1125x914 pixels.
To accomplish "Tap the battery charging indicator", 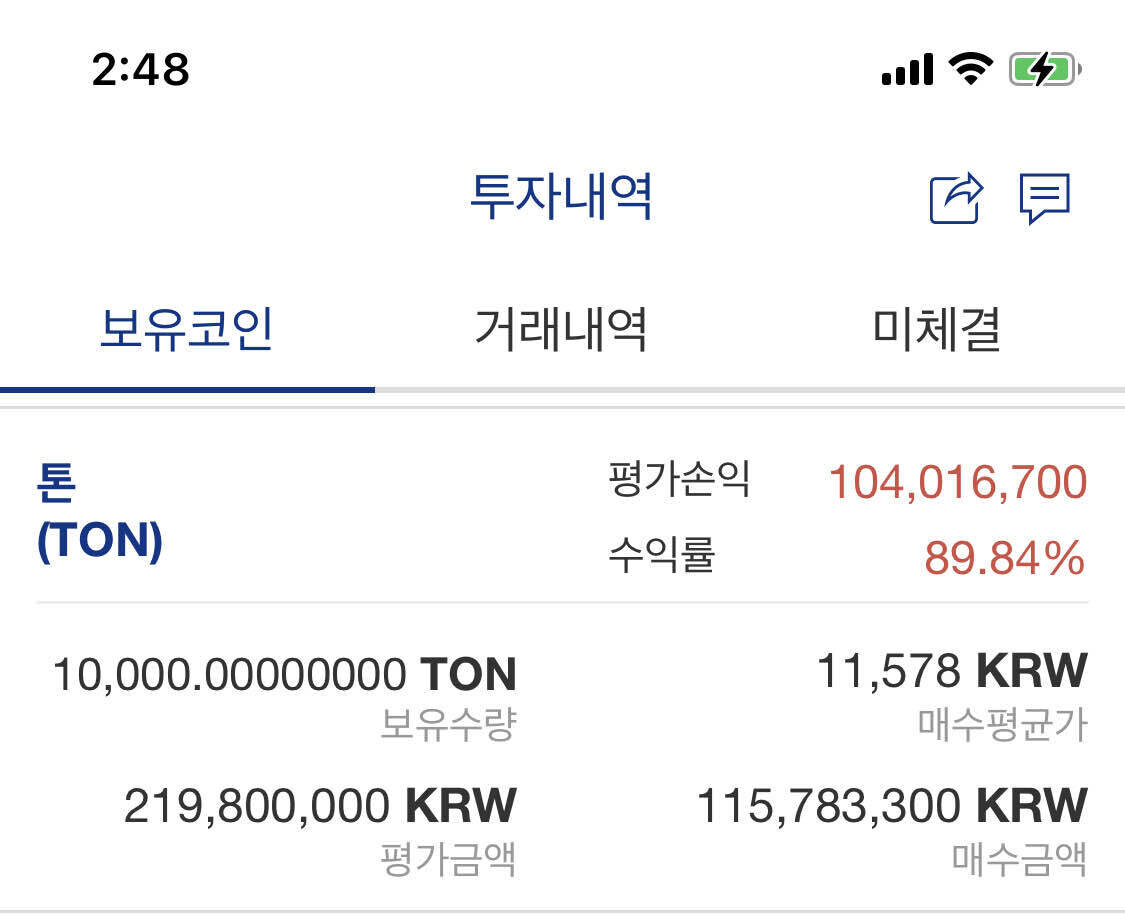I will 1040,68.
